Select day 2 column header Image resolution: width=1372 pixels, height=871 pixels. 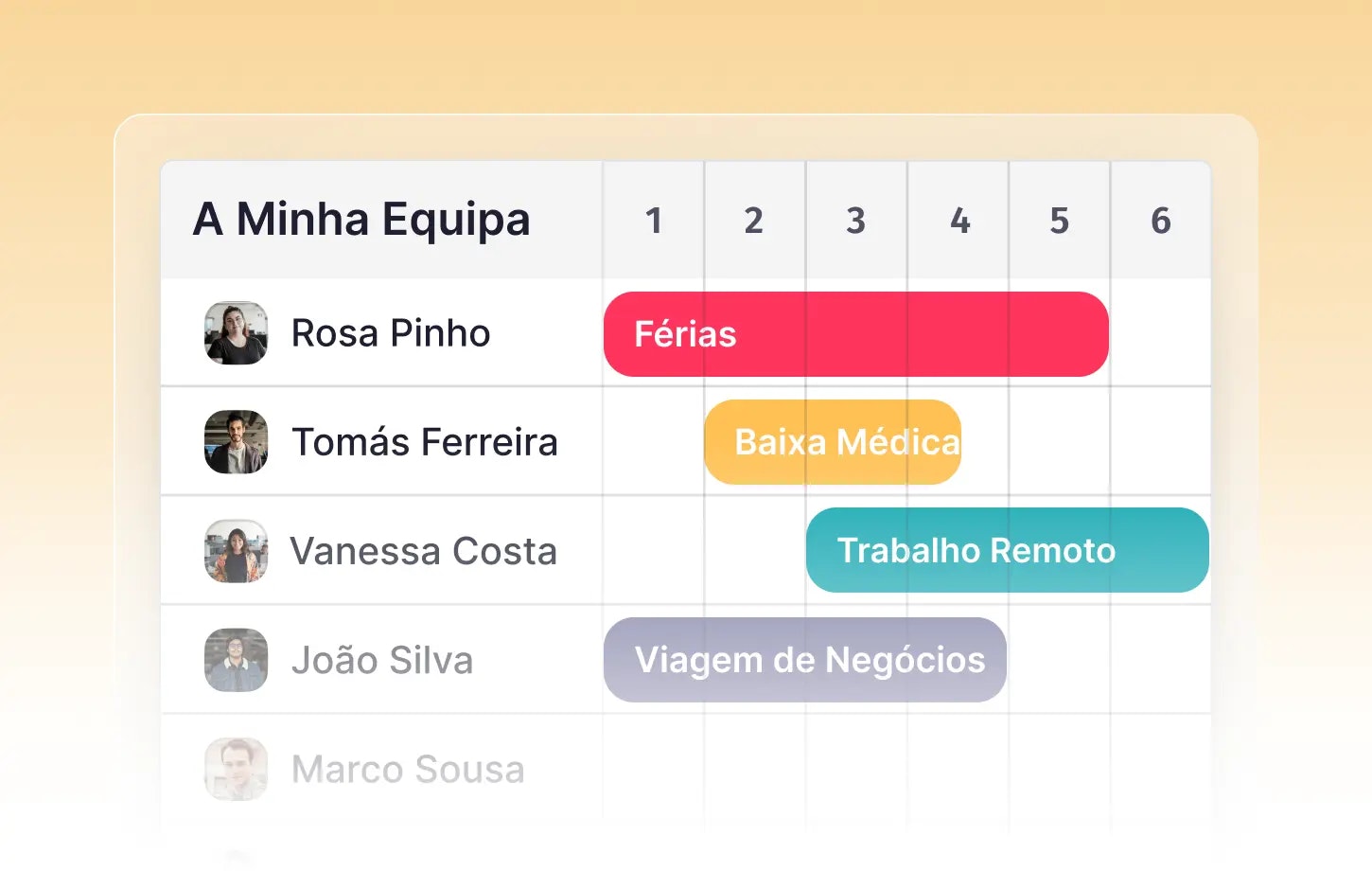click(x=754, y=221)
